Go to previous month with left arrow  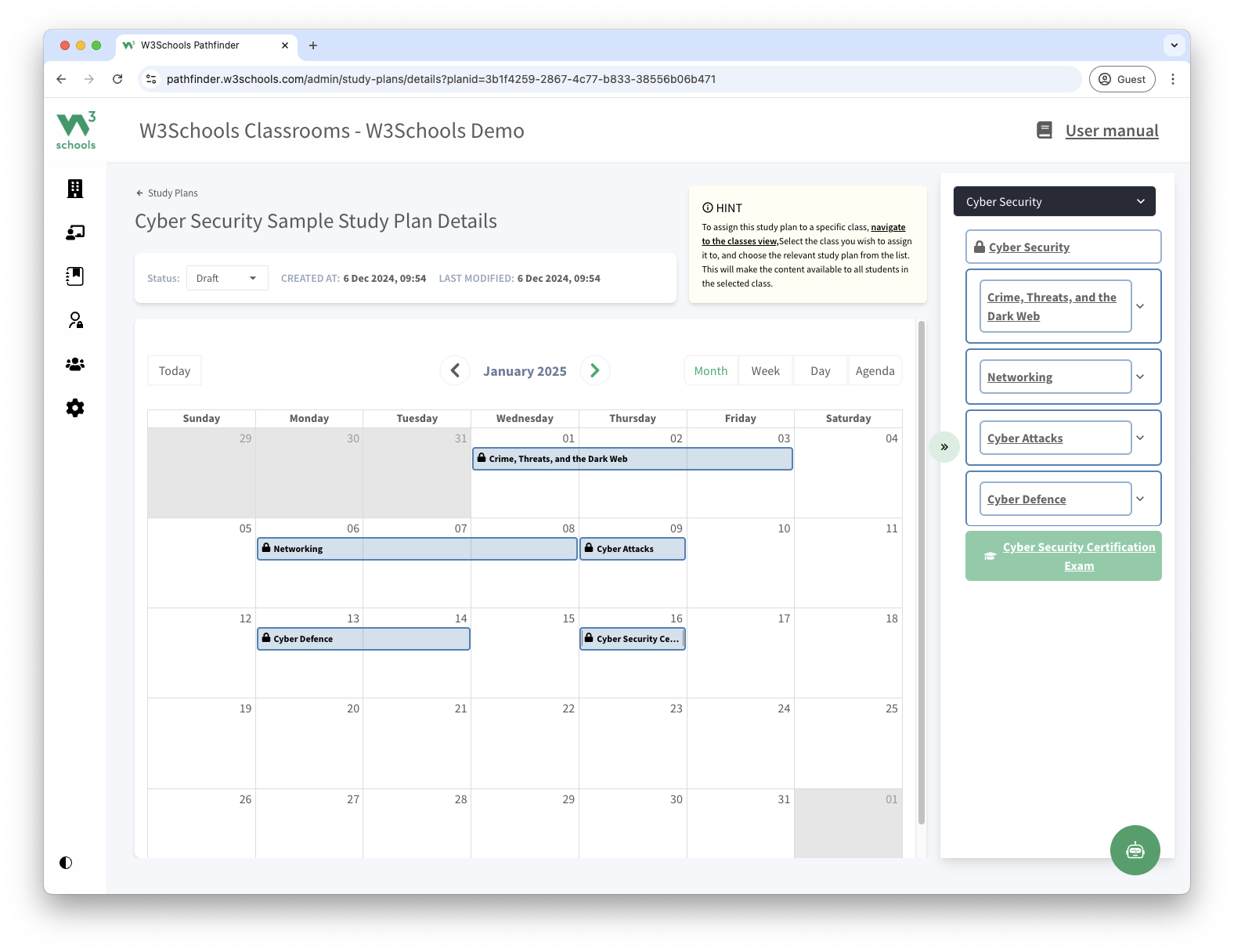click(x=455, y=370)
